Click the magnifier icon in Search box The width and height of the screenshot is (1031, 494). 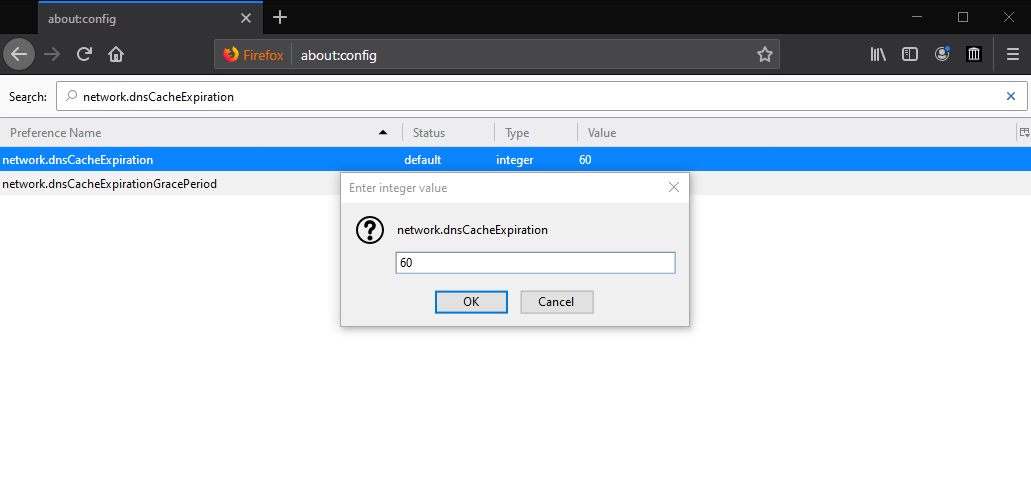(x=71, y=97)
